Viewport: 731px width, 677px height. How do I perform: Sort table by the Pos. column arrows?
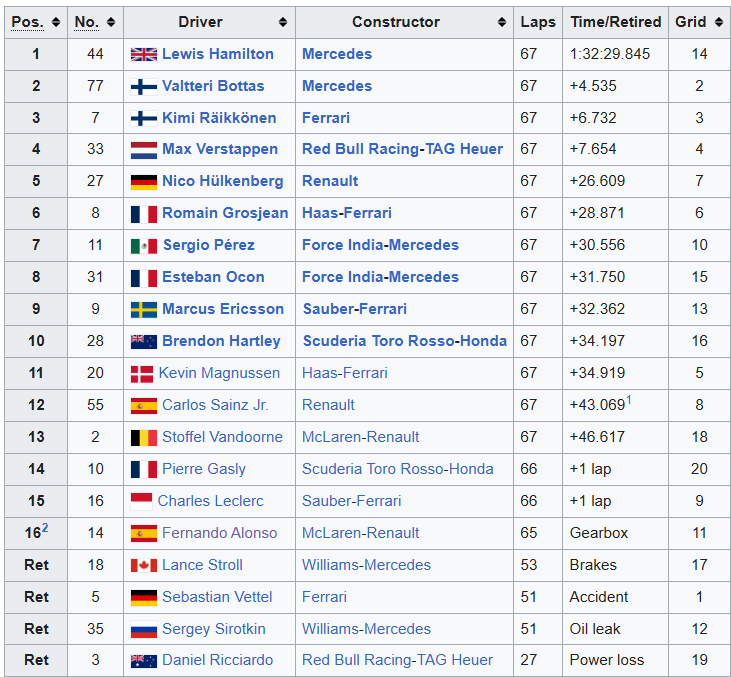tap(56, 22)
